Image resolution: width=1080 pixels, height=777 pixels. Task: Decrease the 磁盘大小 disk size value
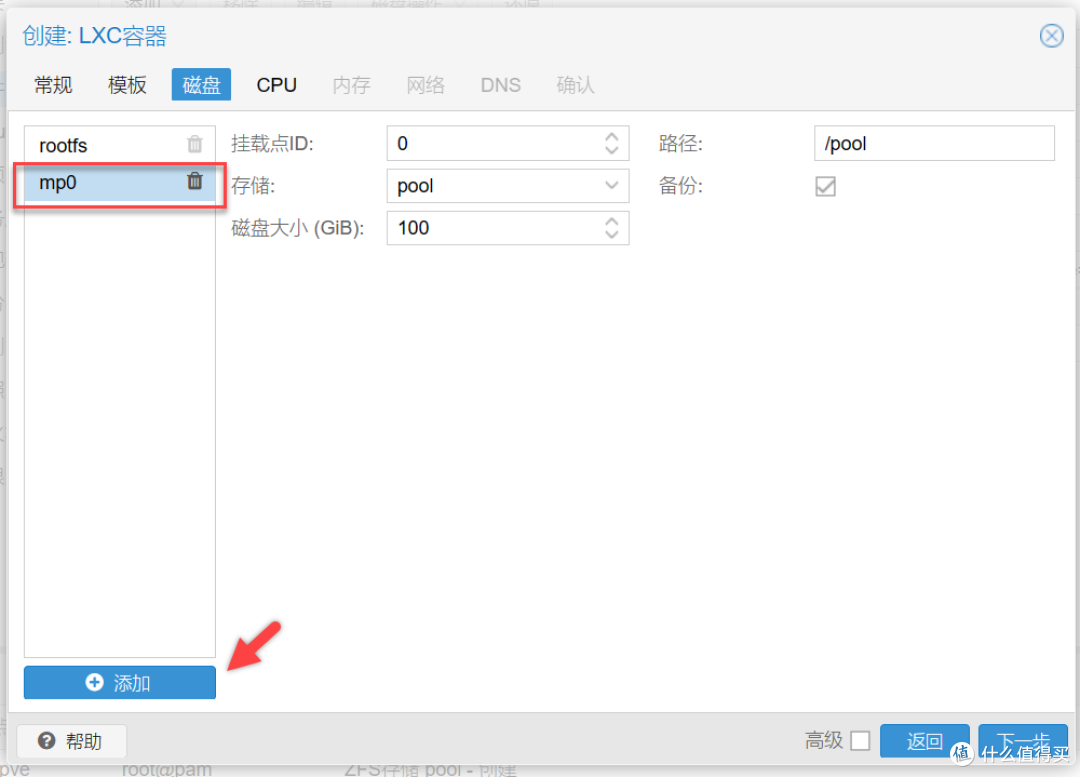612,235
